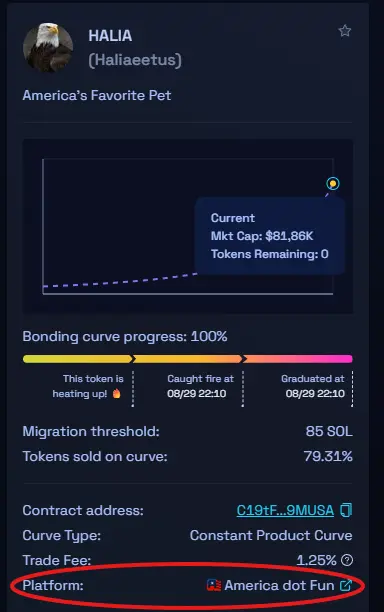The height and width of the screenshot is (612, 384).
Task: Click the Haliaeetus subtitle text
Action: [135, 60]
